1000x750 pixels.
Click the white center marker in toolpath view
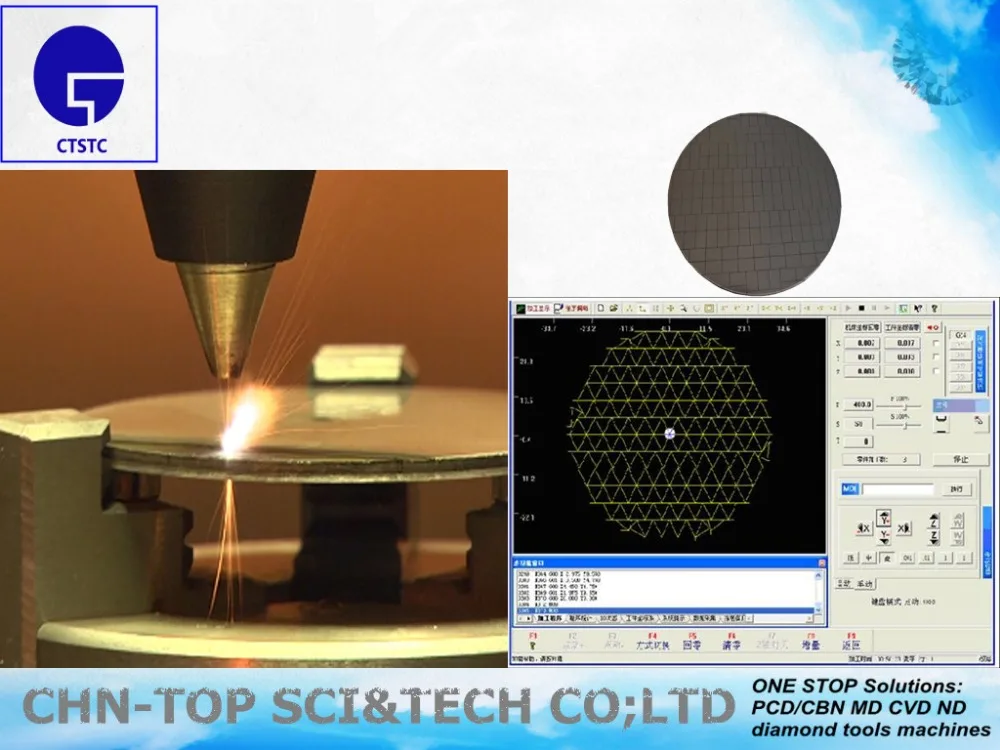coord(670,434)
